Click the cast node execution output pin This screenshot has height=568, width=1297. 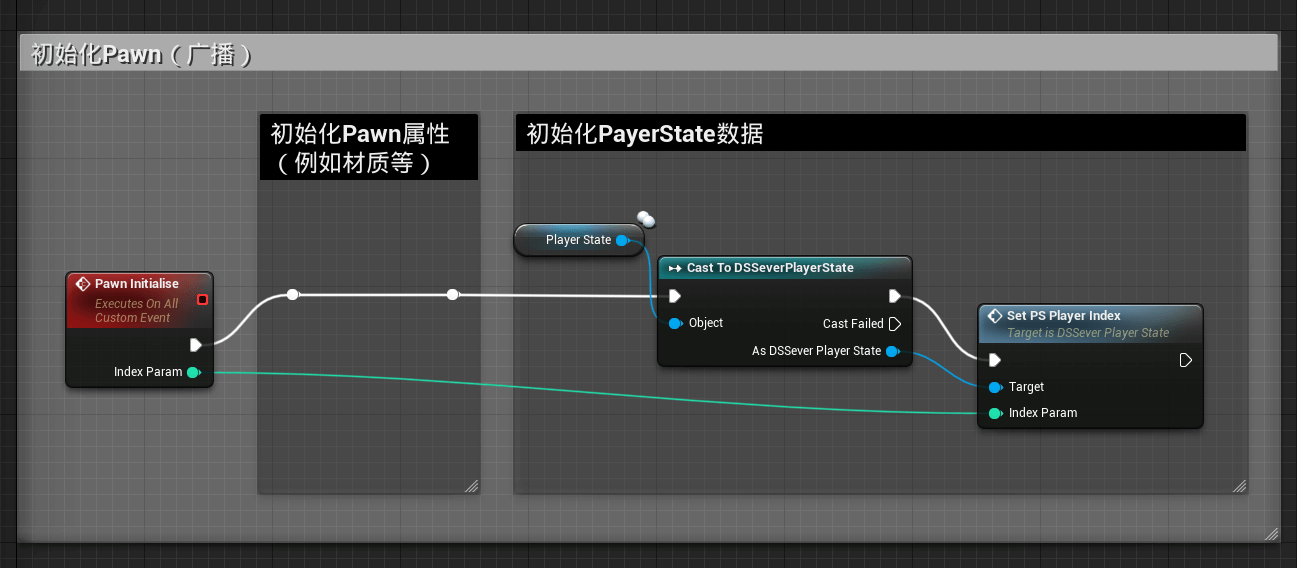click(x=895, y=296)
